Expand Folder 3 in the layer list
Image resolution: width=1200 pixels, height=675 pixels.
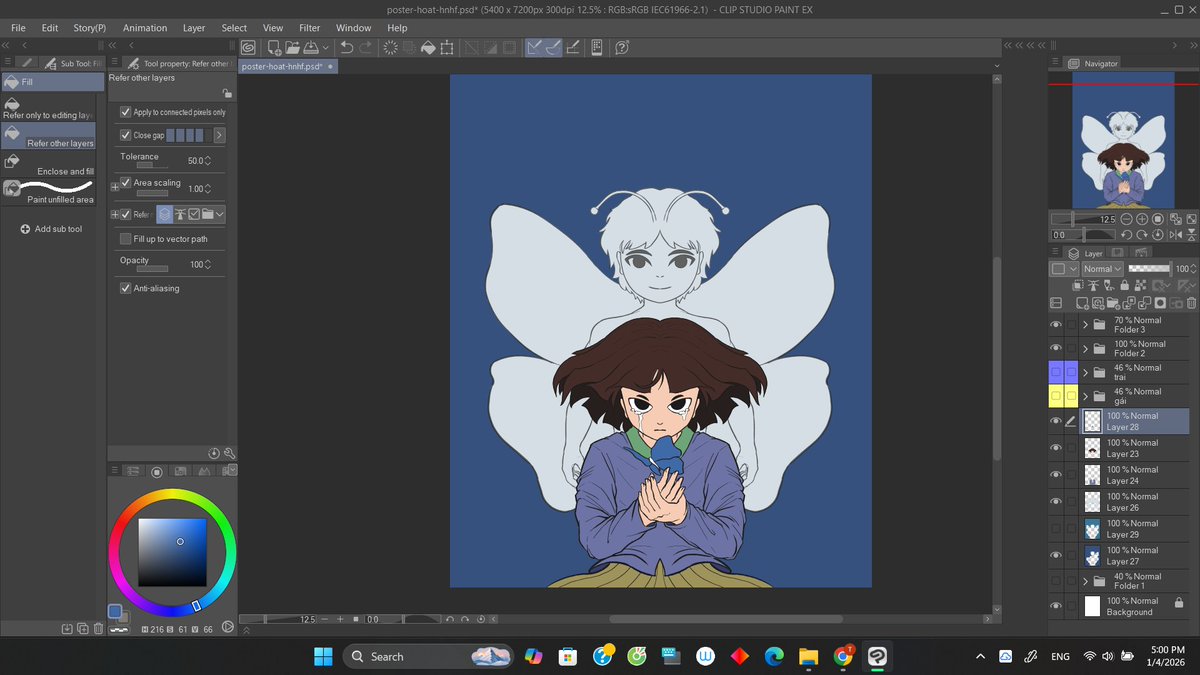click(1085, 325)
